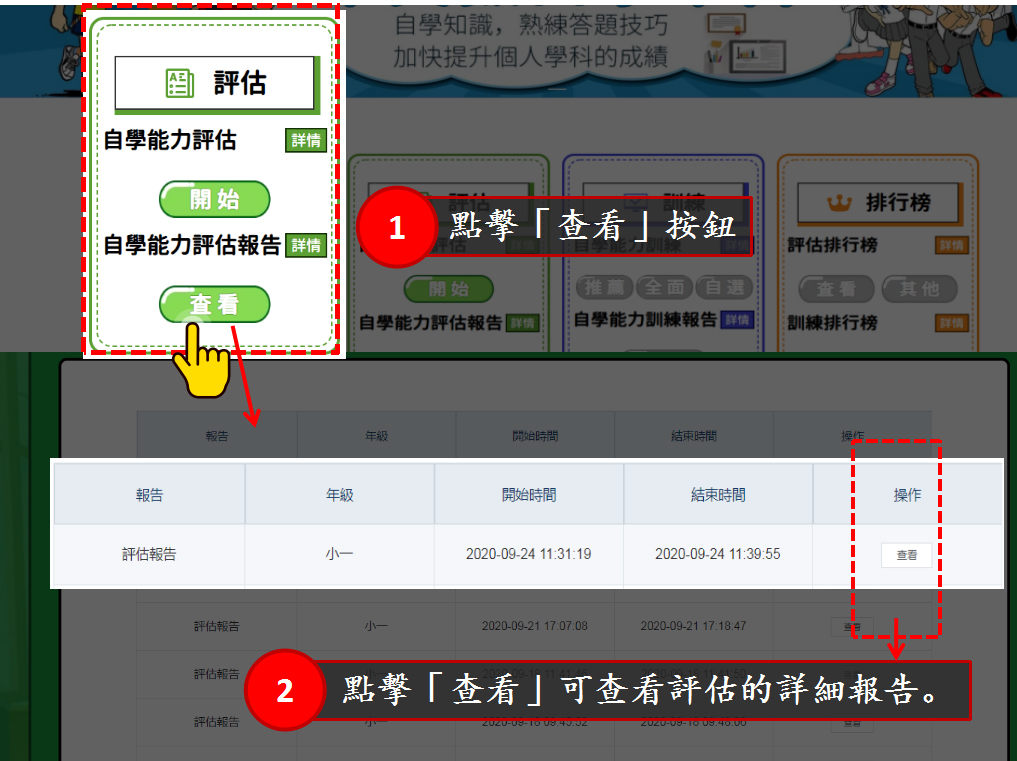Click 評估報告 in the 2020-09-21 17:07:08 row
The image size is (1017, 761).
(x=217, y=626)
